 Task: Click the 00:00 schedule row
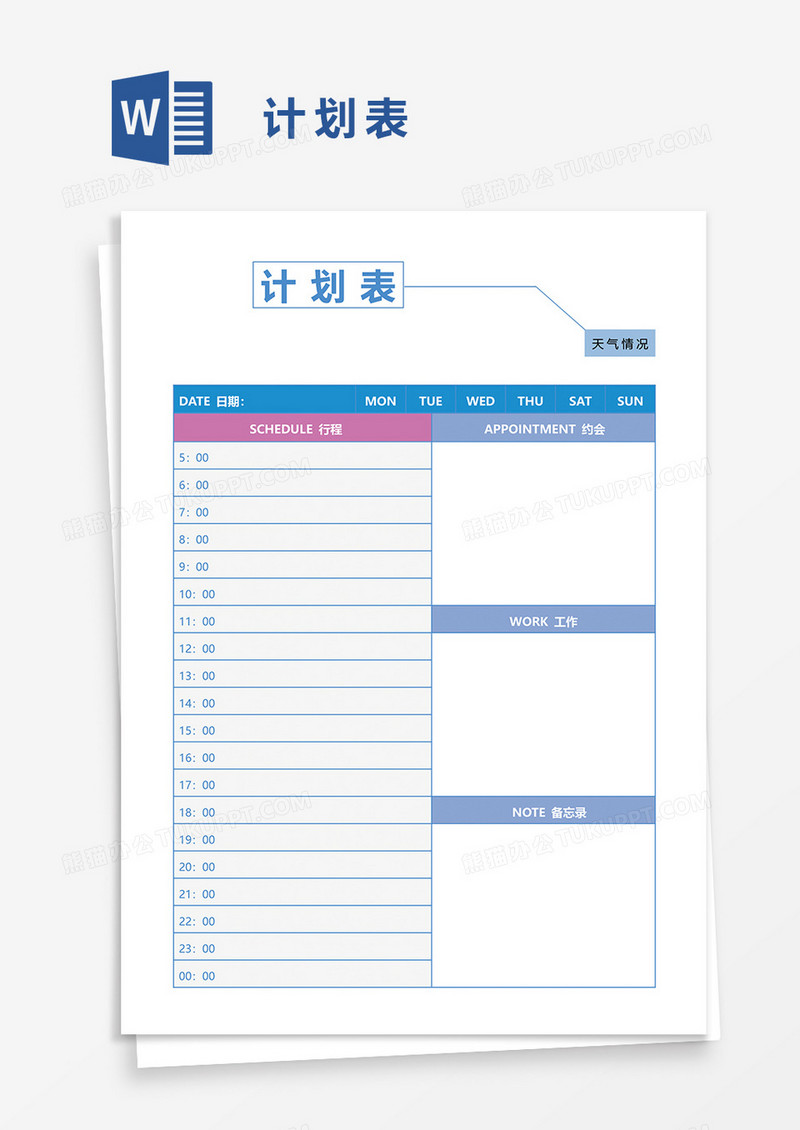303,974
